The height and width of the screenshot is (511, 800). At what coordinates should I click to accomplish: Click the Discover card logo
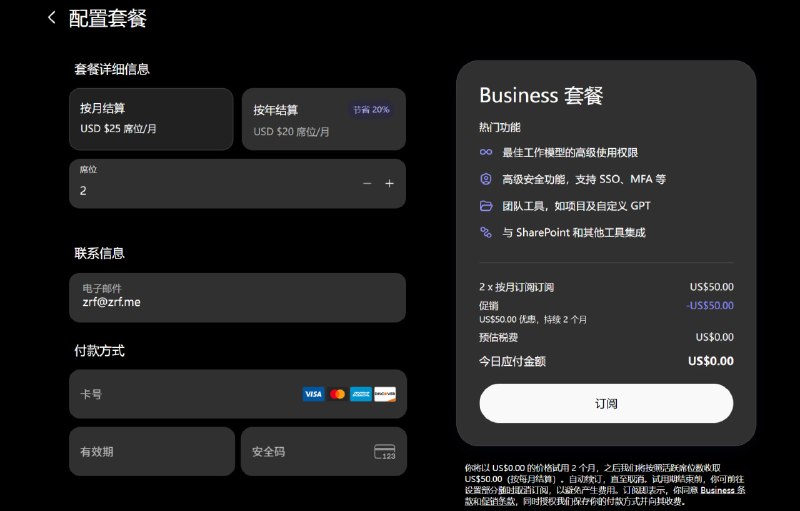click(385, 394)
